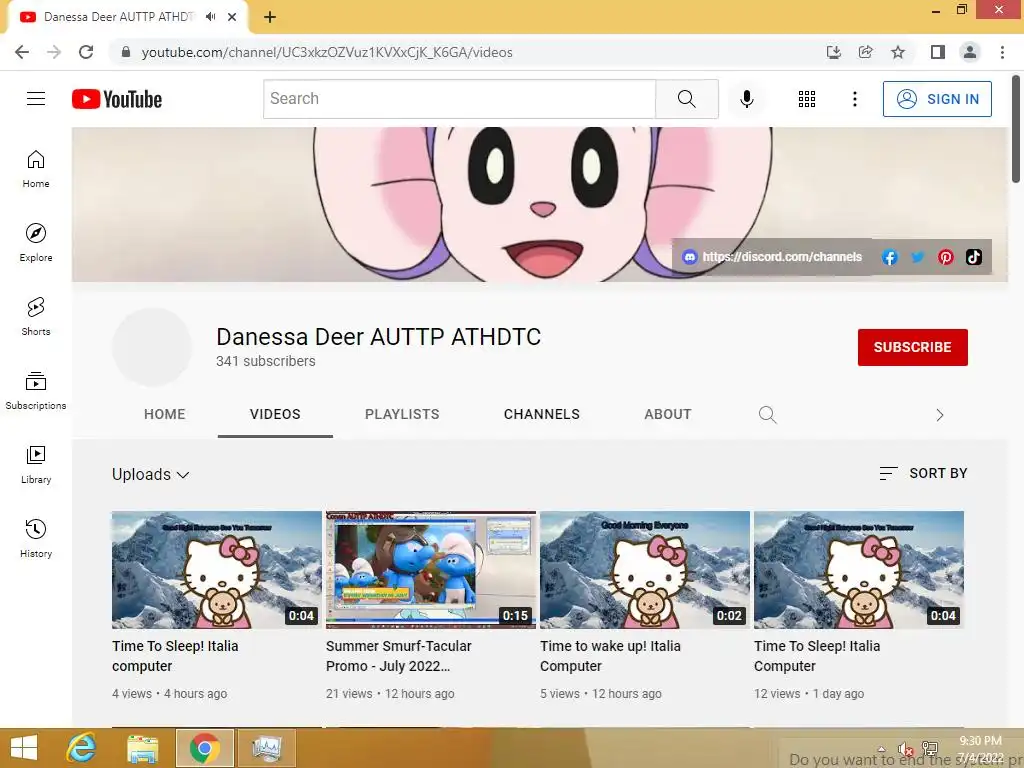Open Chrome three-dot menu
The height and width of the screenshot is (768, 1024).
click(x=1002, y=52)
